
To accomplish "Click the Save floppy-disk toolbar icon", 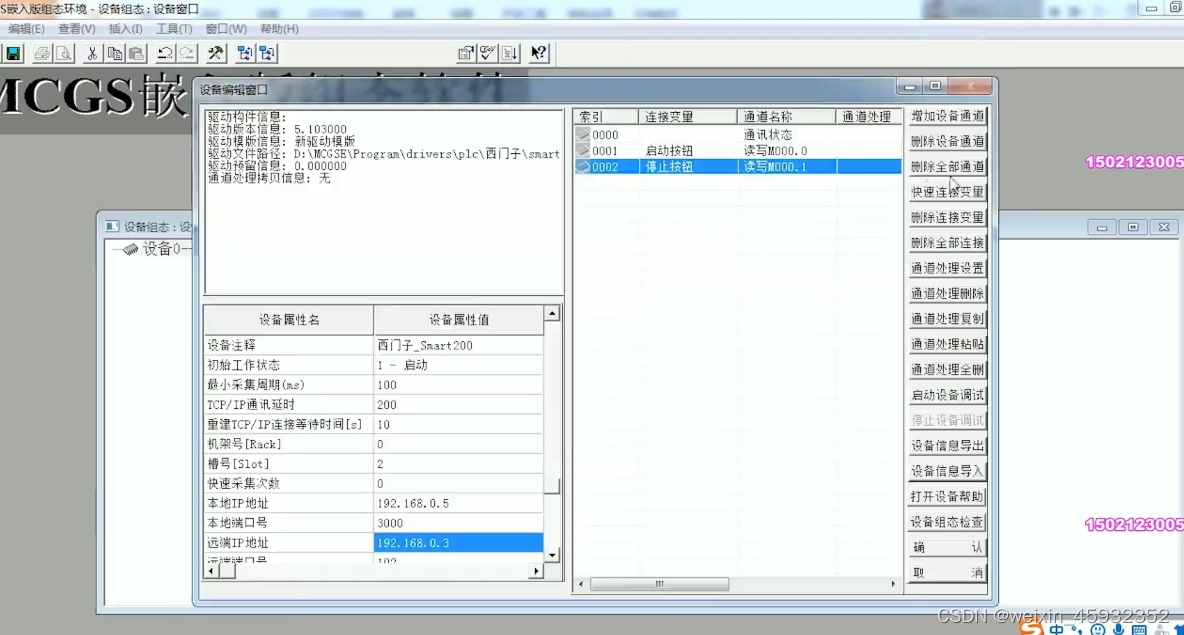I will coord(14,53).
